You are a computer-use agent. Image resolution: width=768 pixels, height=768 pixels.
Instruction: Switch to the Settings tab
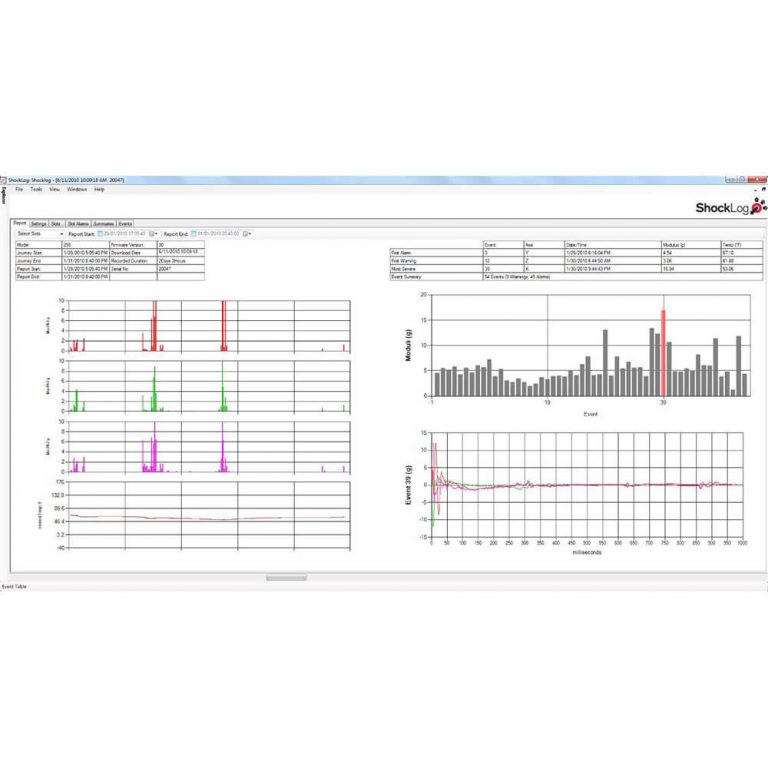39,224
